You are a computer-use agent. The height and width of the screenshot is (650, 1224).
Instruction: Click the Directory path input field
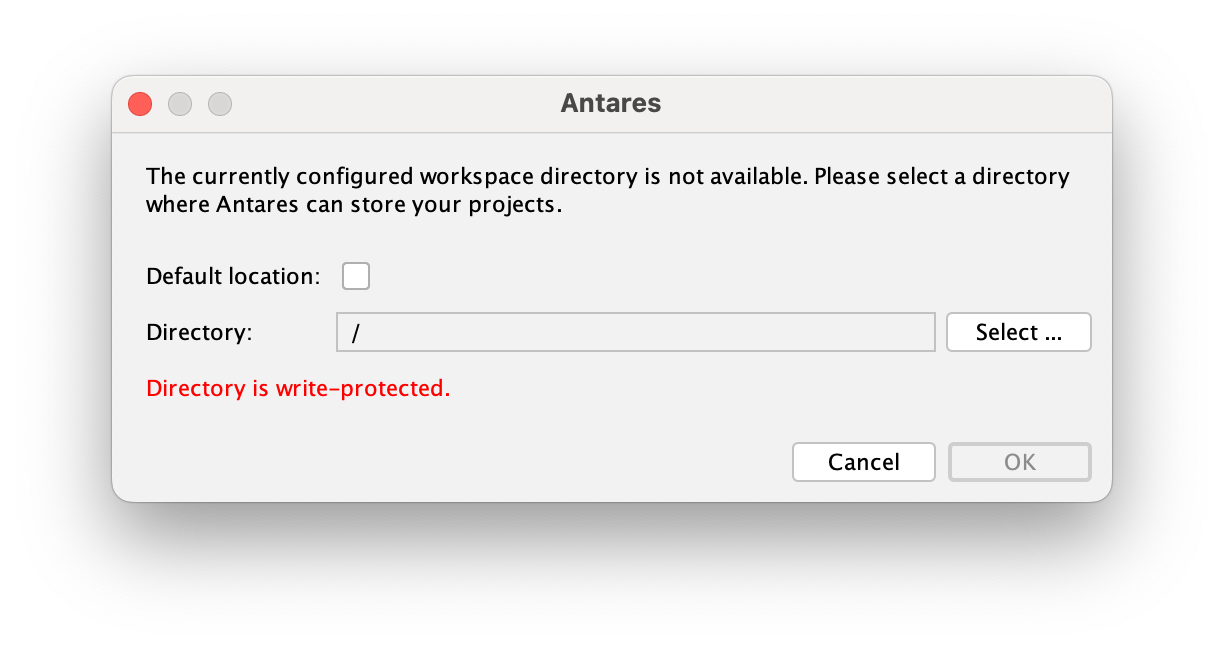pos(635,332)
